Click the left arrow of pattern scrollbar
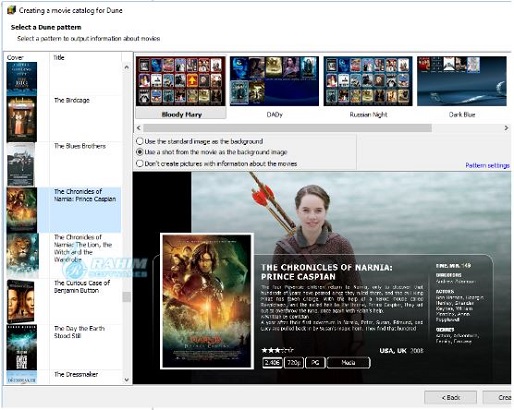Screen dimensions: 514x410 tap(139, 128)
